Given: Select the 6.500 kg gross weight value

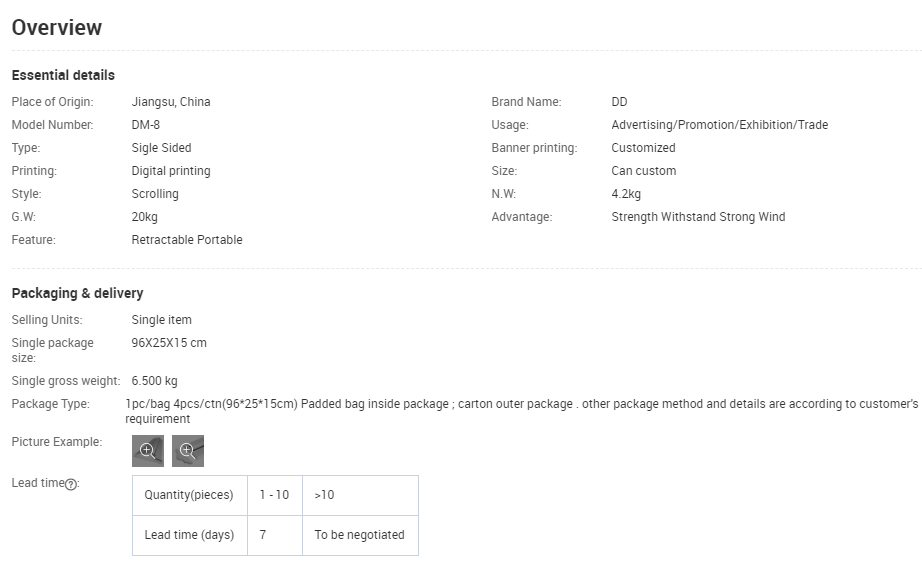Looking at the screenshot, I should coord(155,381).
